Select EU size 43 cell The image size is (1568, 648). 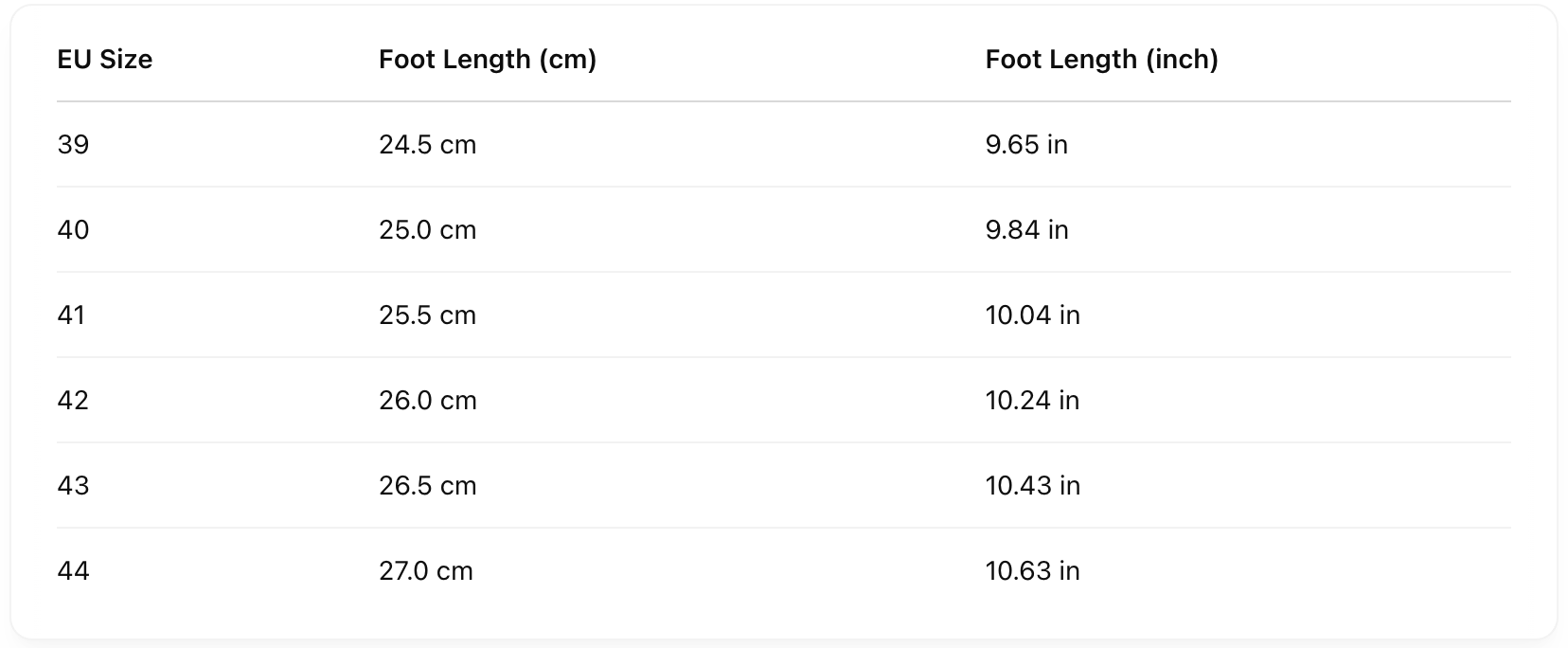point(73,486)
